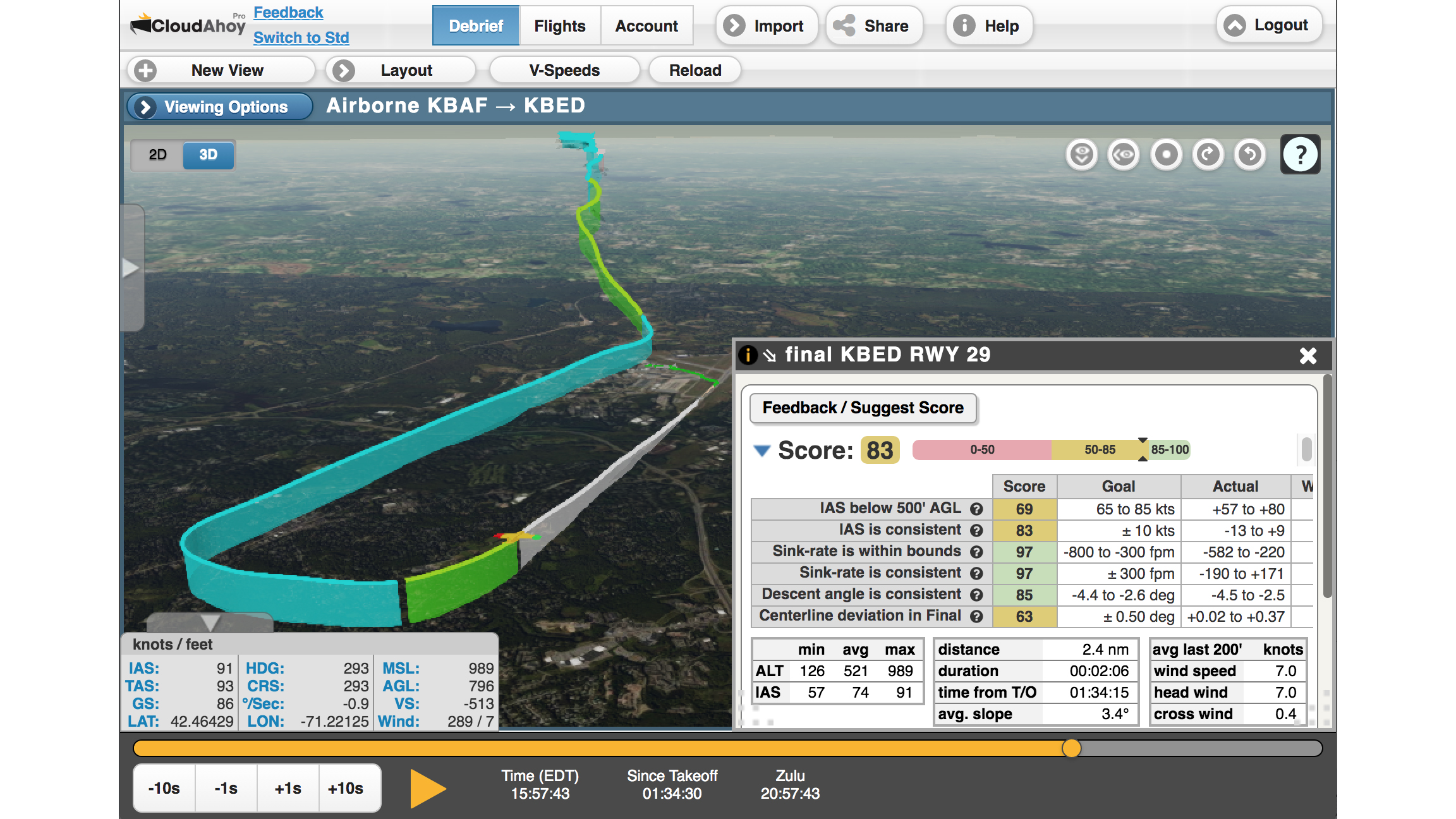The height and width of the screenshot is (819, 1456).
Task: Click the Feedback / Suggest Score button
Action: point(863,408)
